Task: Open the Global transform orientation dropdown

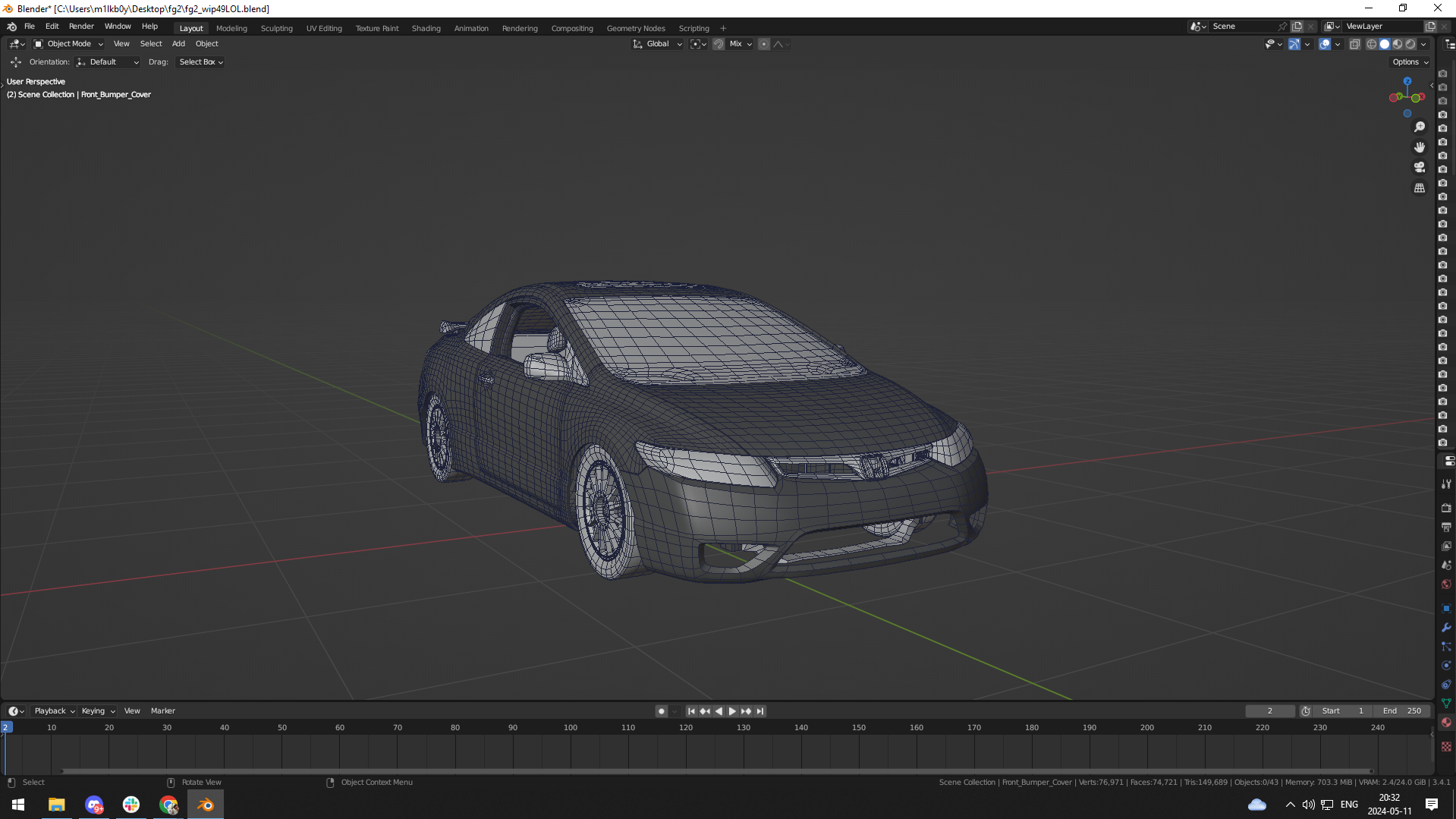Action: [x=658, y=44]
